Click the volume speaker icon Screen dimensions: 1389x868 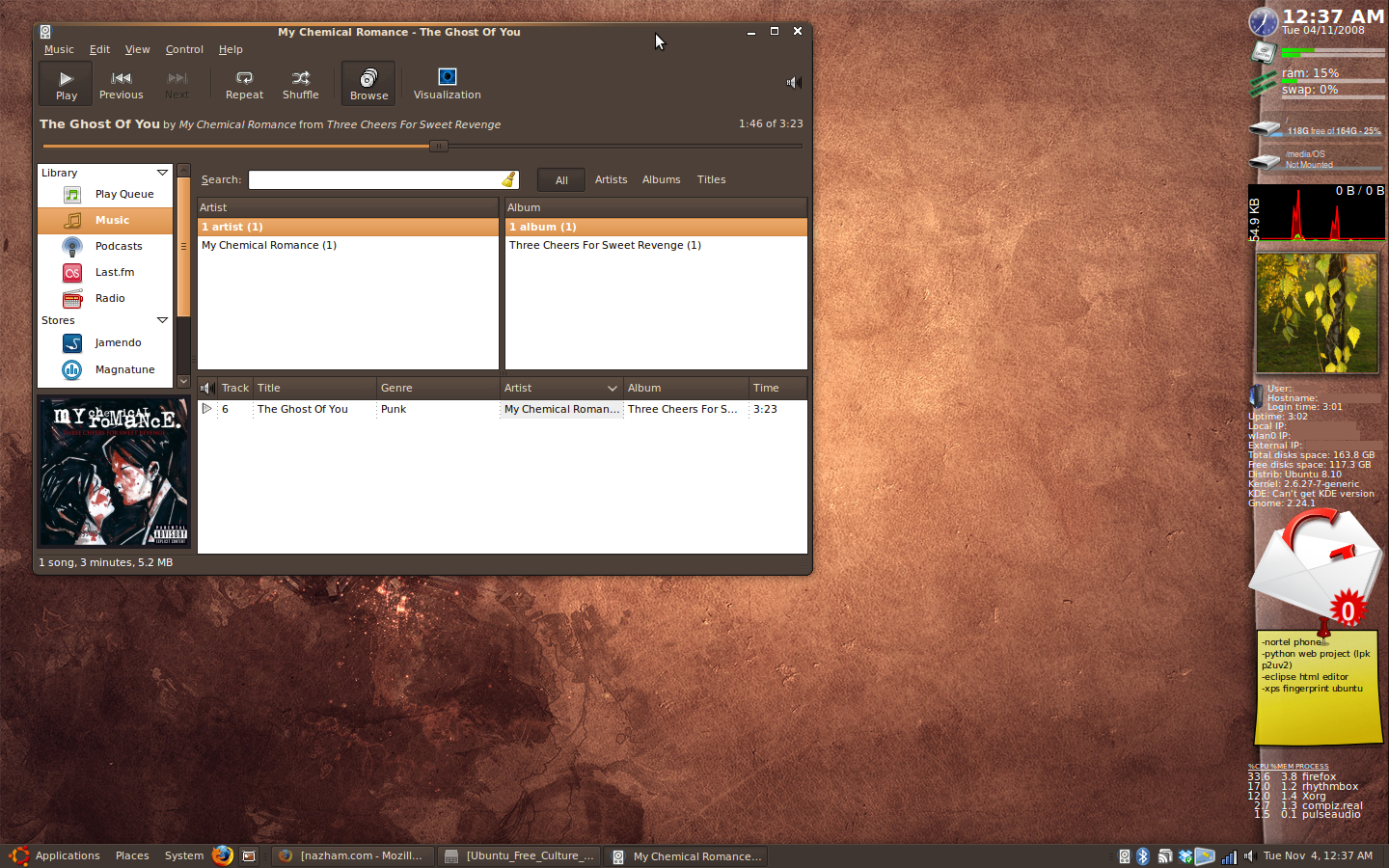793,83
